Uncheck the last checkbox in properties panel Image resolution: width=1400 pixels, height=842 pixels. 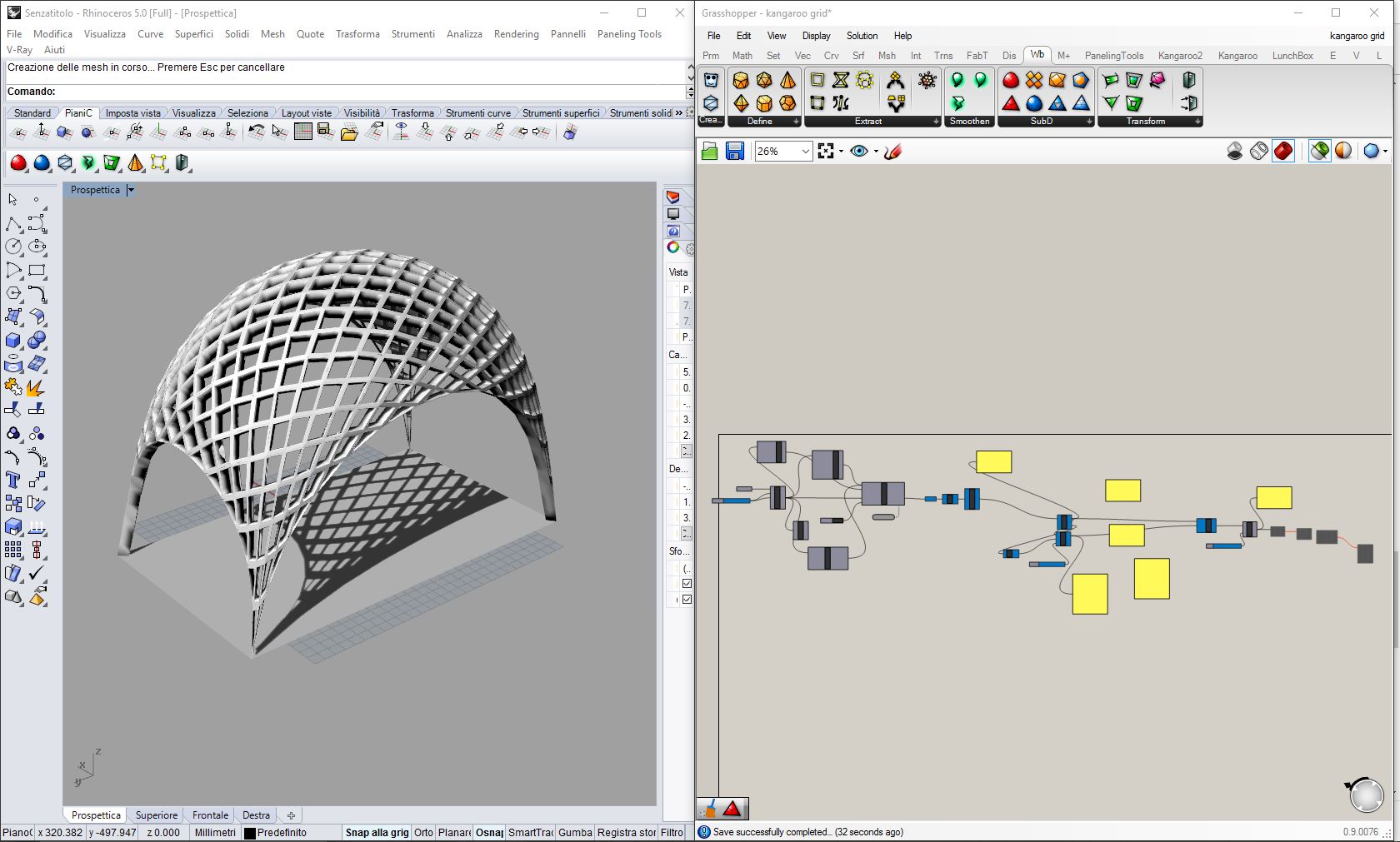pos(687,599)
